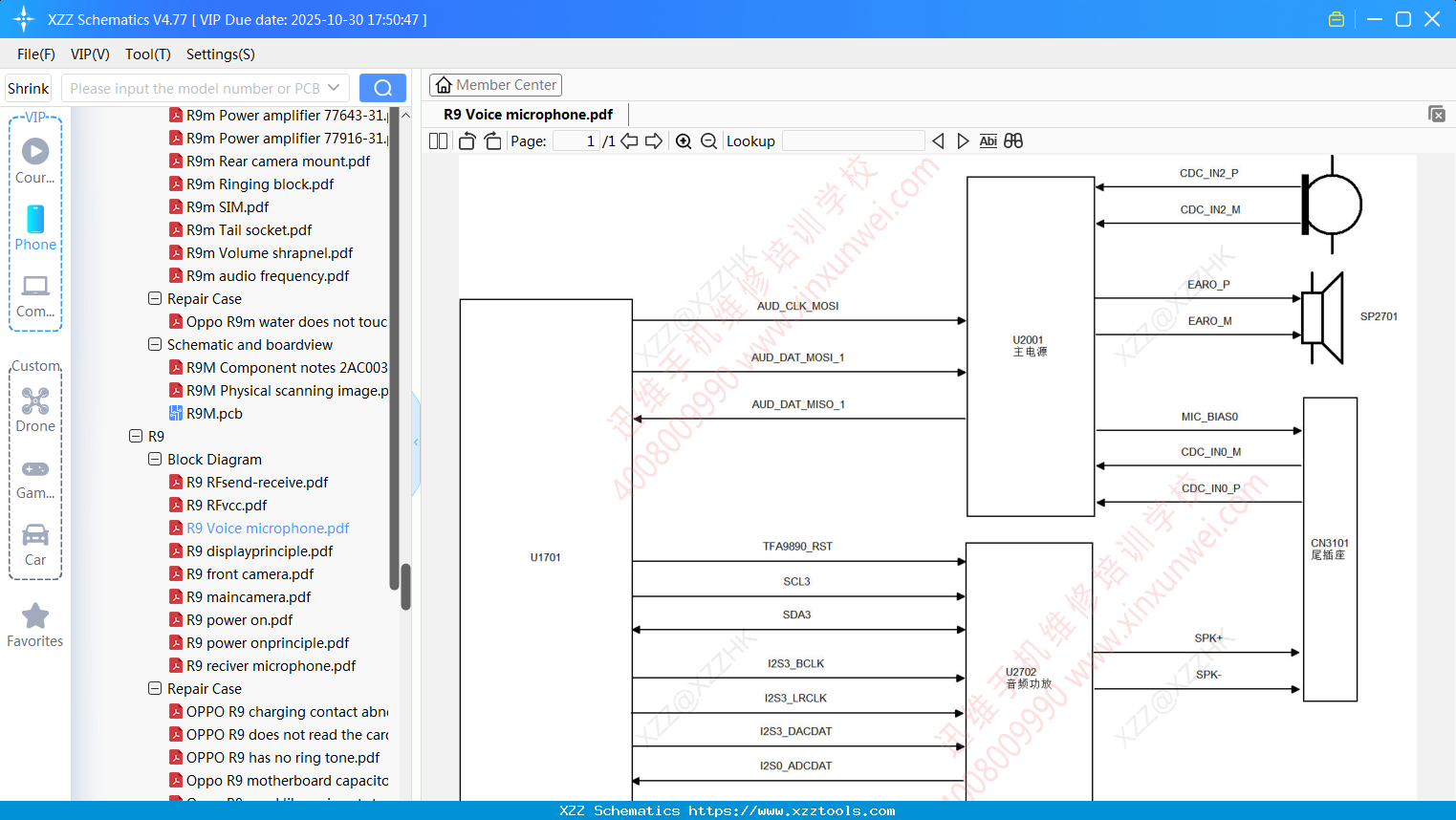Toggle two-page view icon in PDF toolbar
This screenshot has height=820, width=1456.
[x=438, y=140]
